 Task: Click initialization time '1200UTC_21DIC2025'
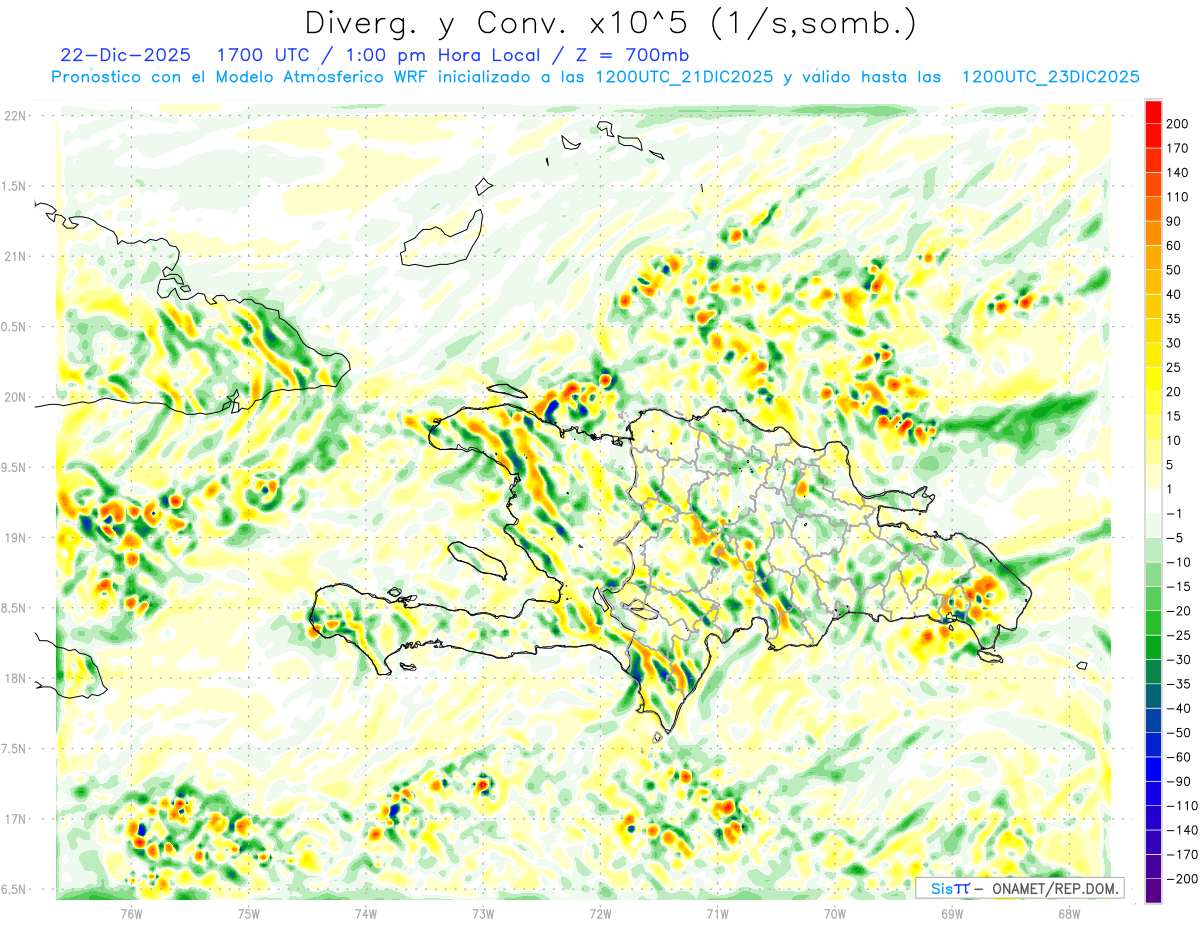point(684,77)
